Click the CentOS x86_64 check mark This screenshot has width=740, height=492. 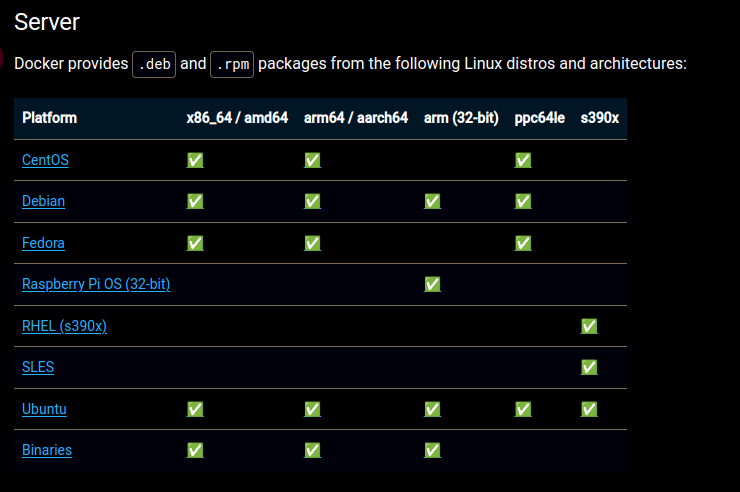[195, 160]
